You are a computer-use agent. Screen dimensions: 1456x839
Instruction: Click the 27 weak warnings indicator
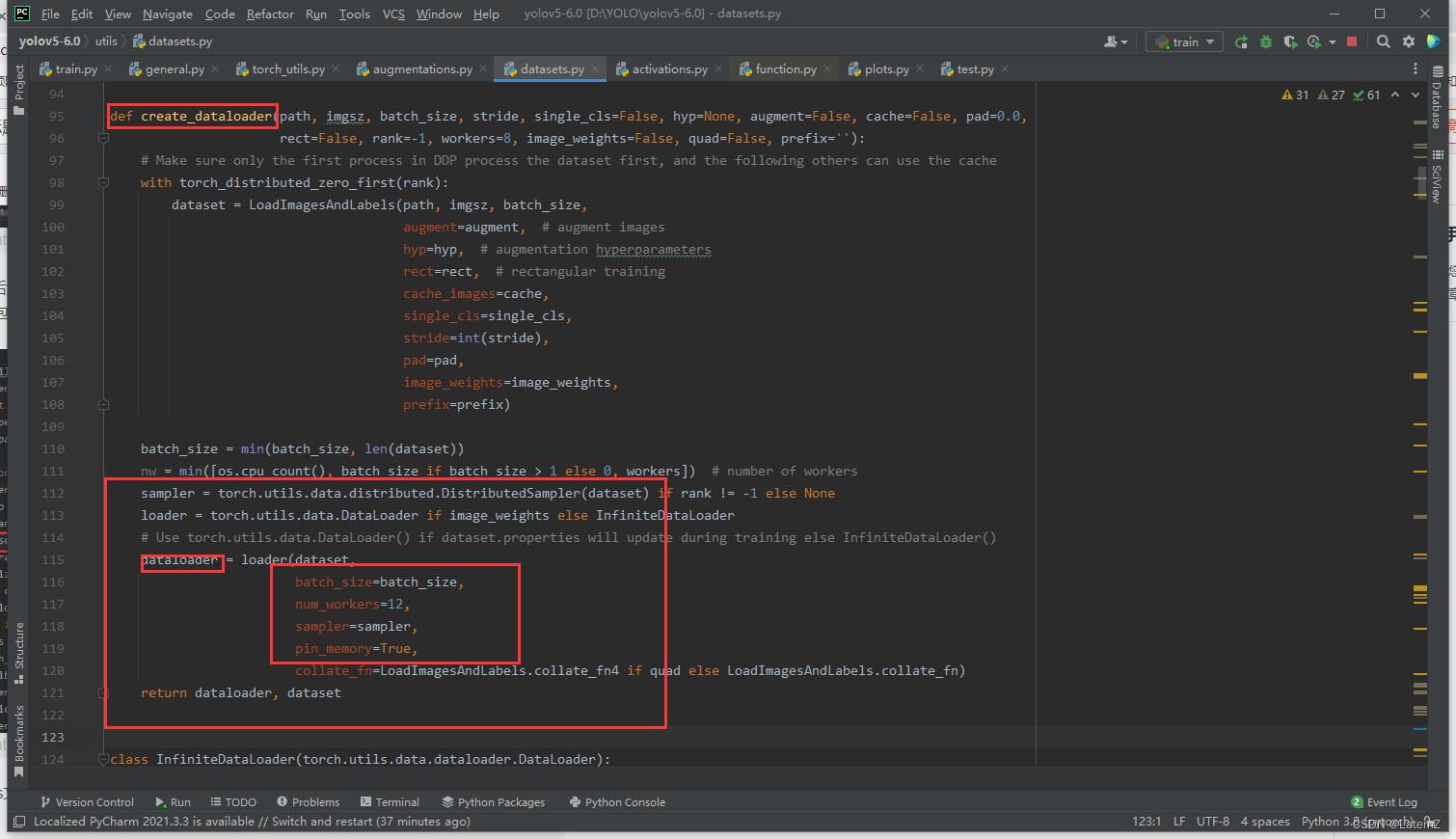(1331, 95)
